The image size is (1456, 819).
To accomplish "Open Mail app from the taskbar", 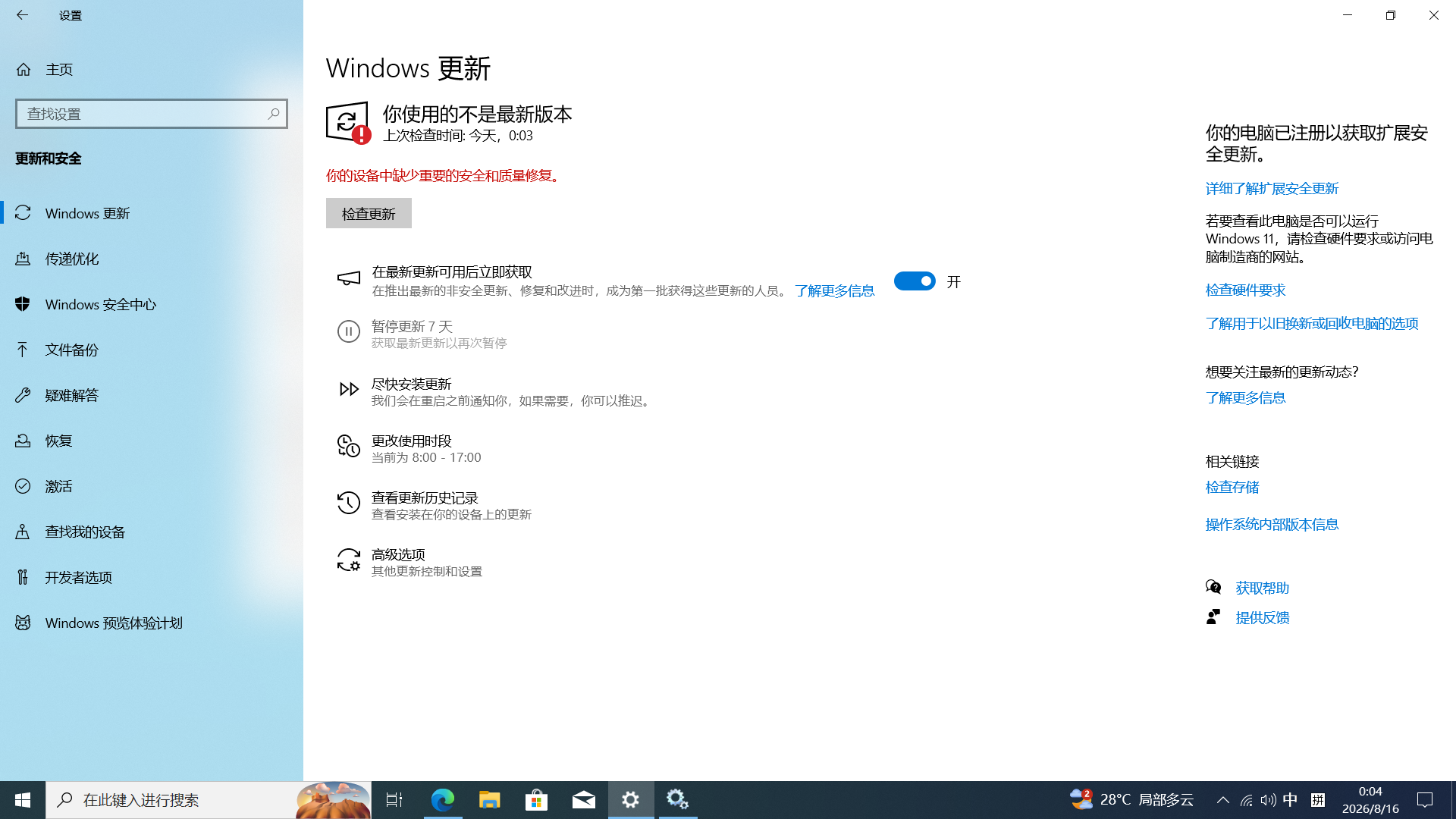I will [x=584, y=799].
